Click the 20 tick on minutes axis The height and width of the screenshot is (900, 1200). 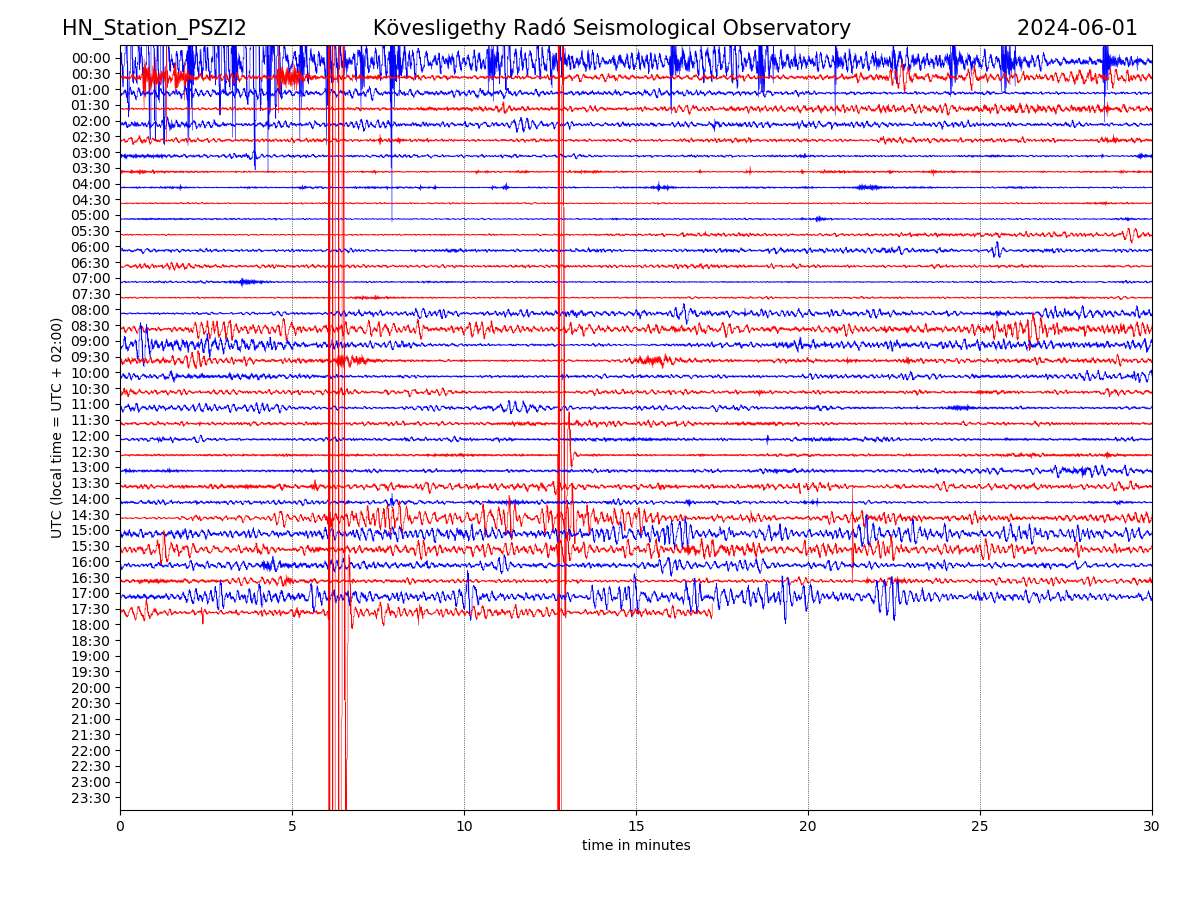pos(808,826)
